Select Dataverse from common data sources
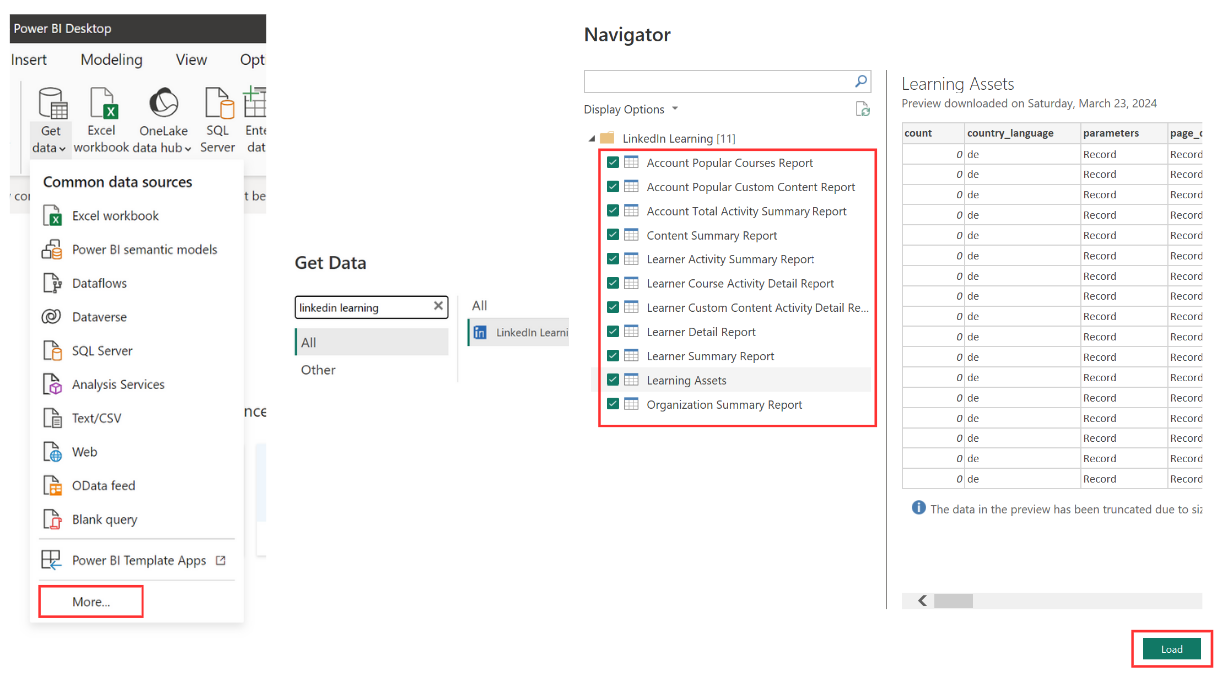Image resolution: width=1223 pixels, height=682 pixels. [x=99, y=317]
